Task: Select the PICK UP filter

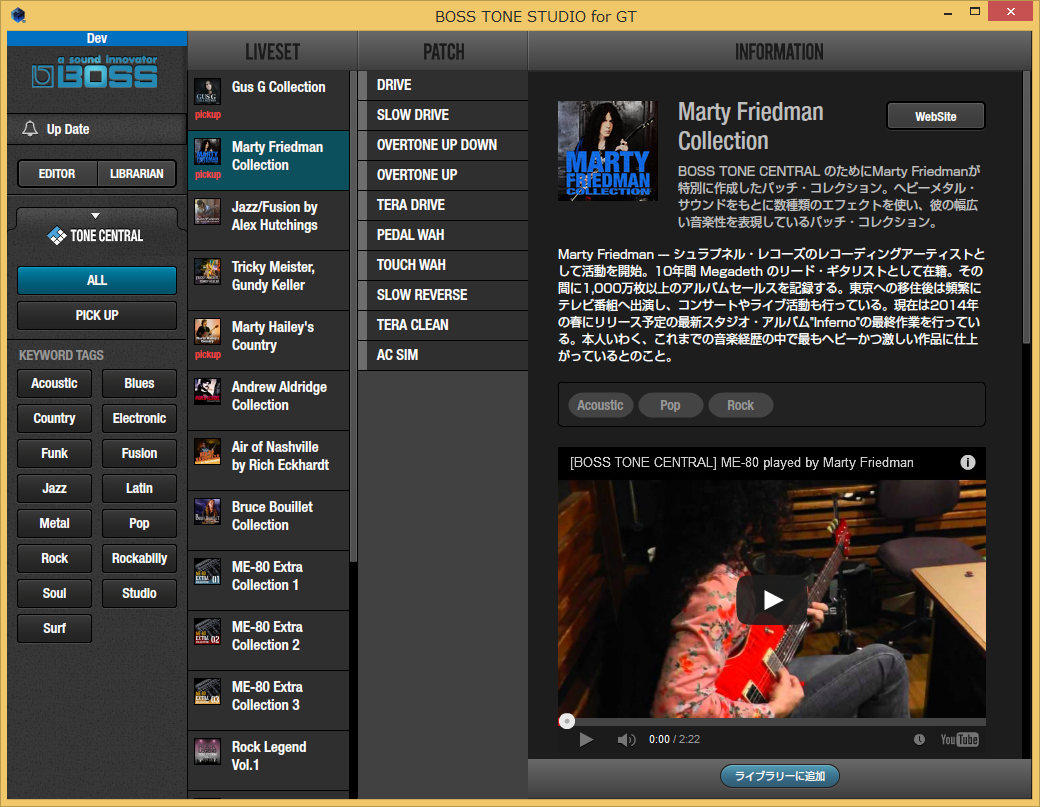Action: (x=97, y=316)
